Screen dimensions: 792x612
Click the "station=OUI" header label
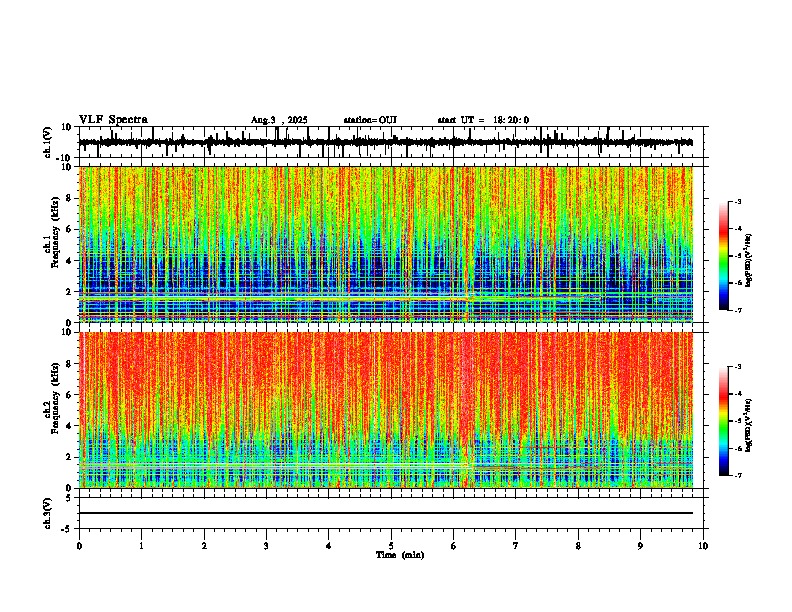coord(370,120)
